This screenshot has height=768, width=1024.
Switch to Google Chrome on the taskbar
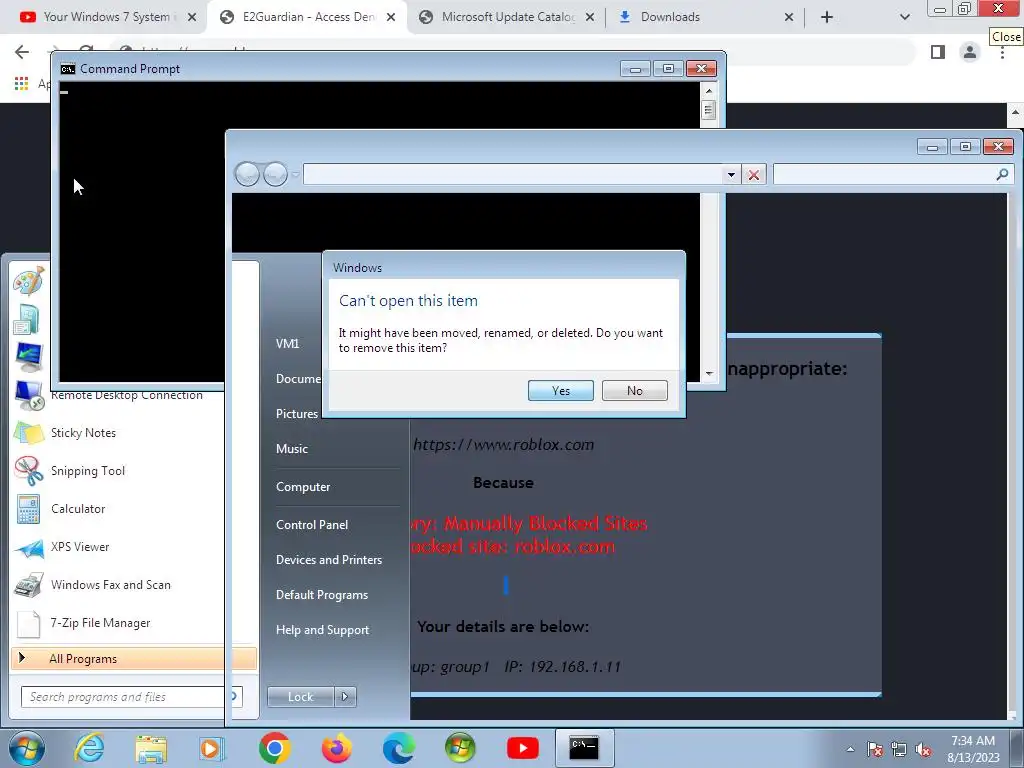(274, 748)
